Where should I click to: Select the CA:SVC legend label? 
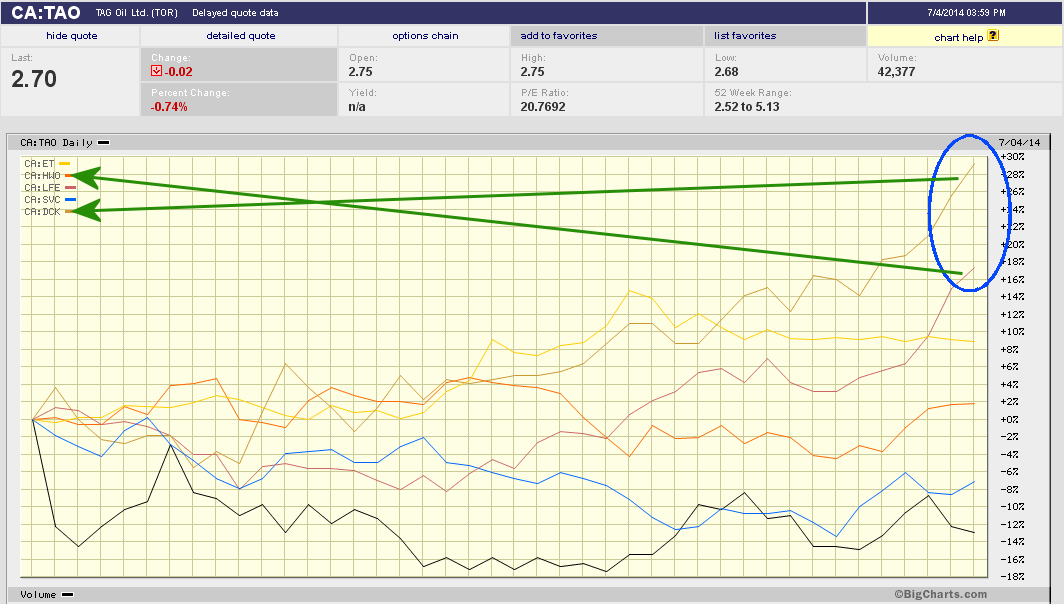[x=42, y=200]
